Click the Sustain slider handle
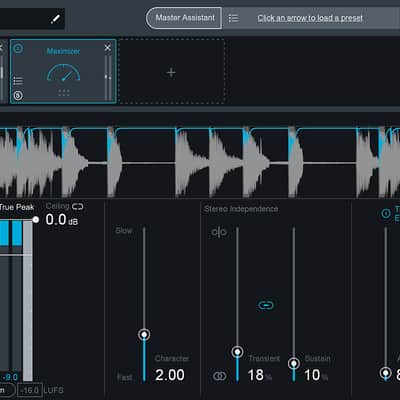400x400 pixels. pyautogui.click(x=294, y=363)
